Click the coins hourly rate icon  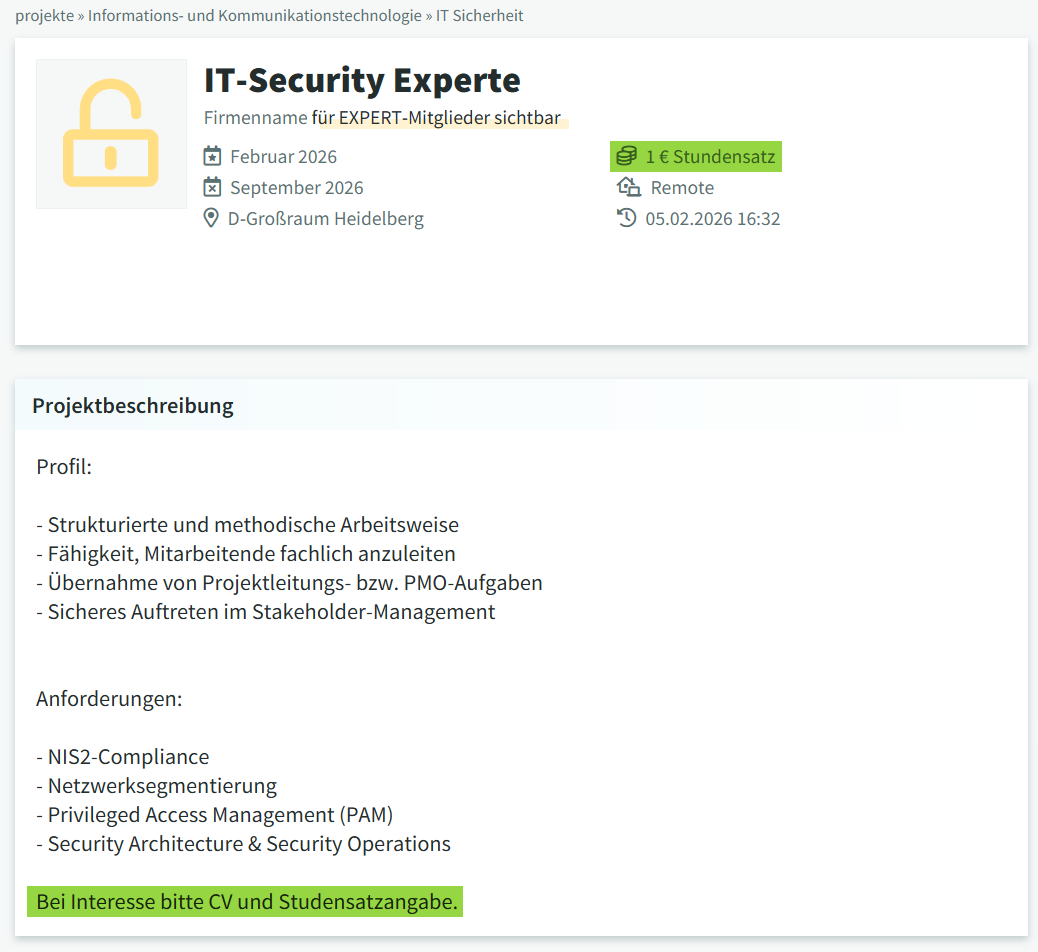626,156
